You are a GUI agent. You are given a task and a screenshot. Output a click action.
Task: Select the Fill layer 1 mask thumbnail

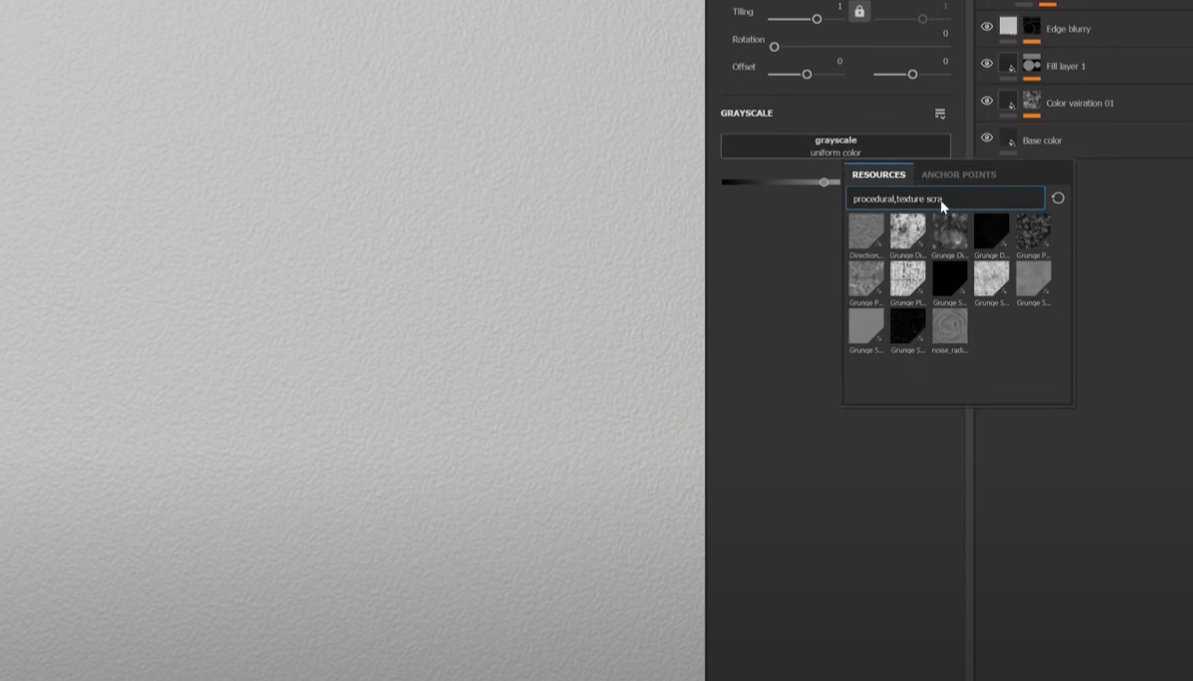click(x=1032, y=64)
